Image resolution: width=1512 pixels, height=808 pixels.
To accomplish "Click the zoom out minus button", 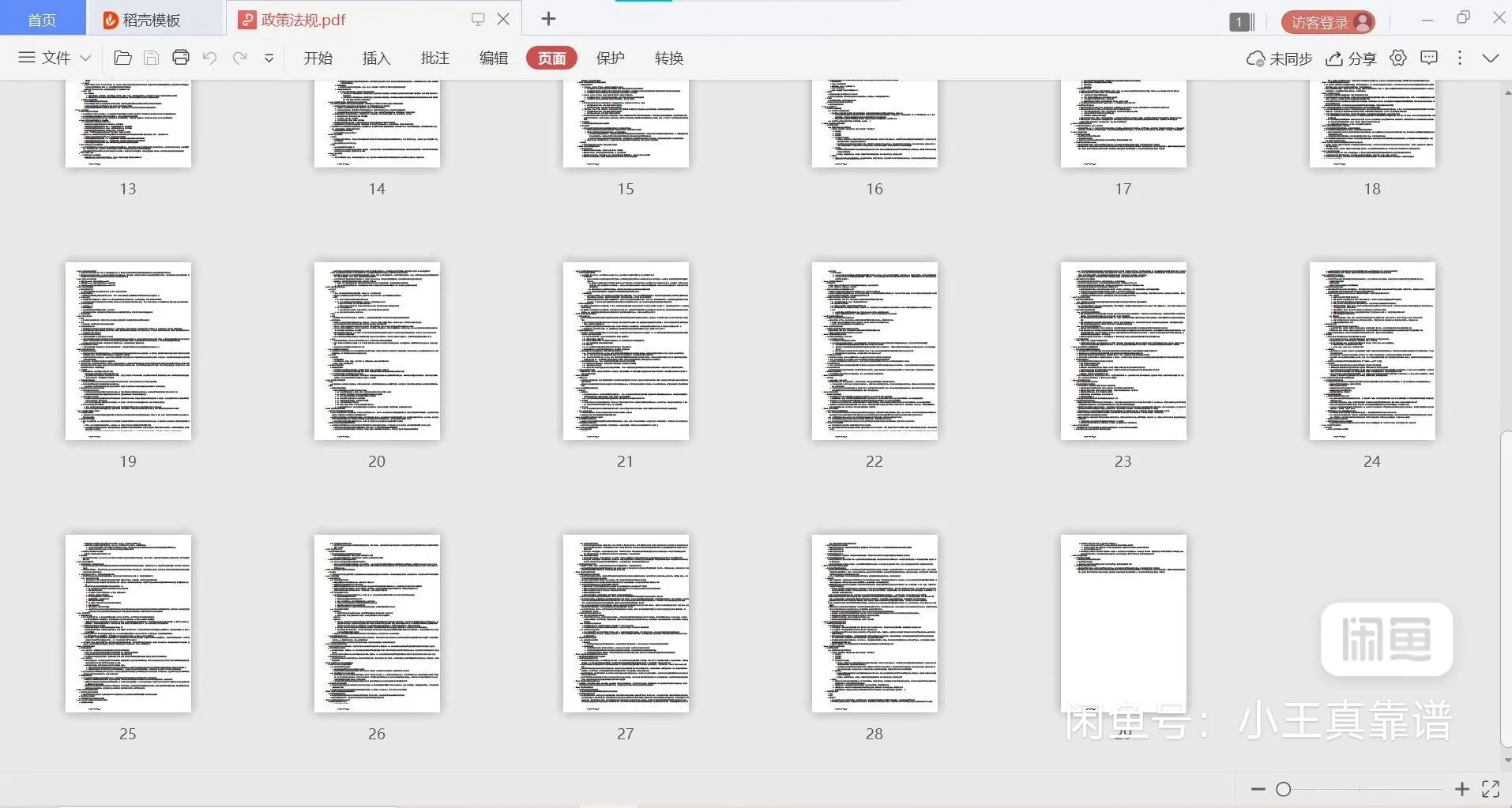I will pos(1258,789).
